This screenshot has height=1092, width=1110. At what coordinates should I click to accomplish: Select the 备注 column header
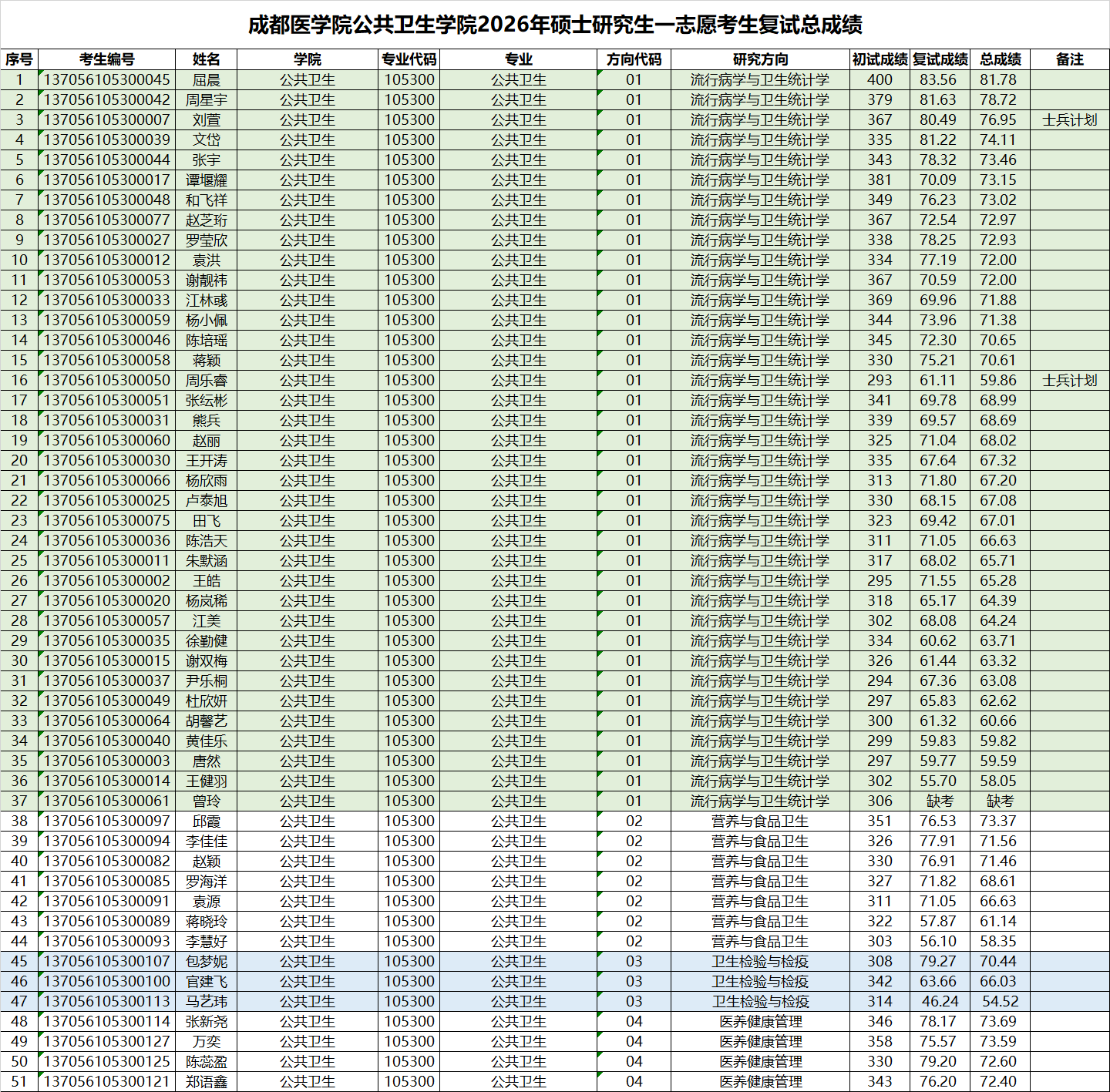(x=1069, y=59)
